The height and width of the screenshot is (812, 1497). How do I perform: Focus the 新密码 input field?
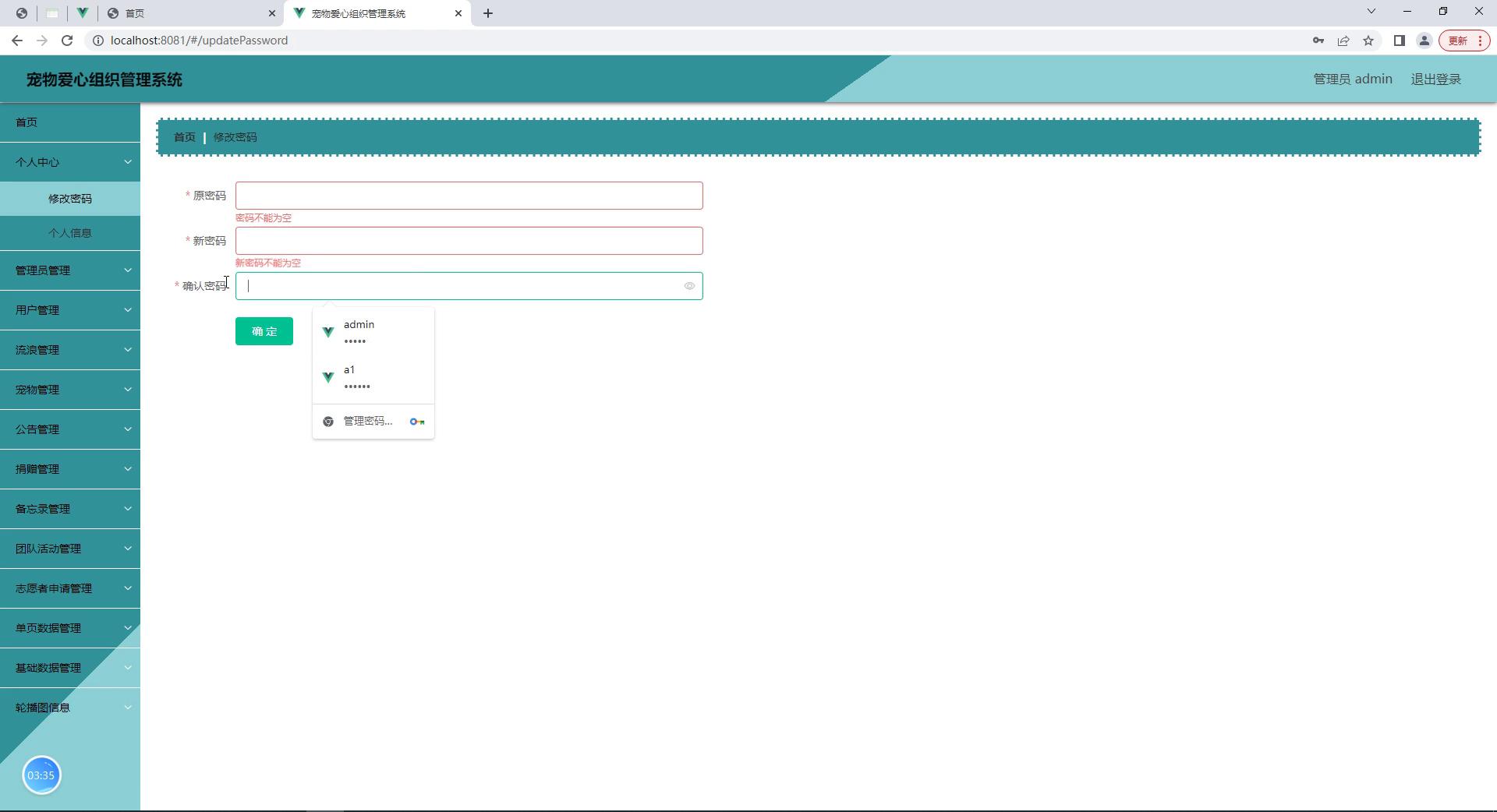[x=469, y=241]
